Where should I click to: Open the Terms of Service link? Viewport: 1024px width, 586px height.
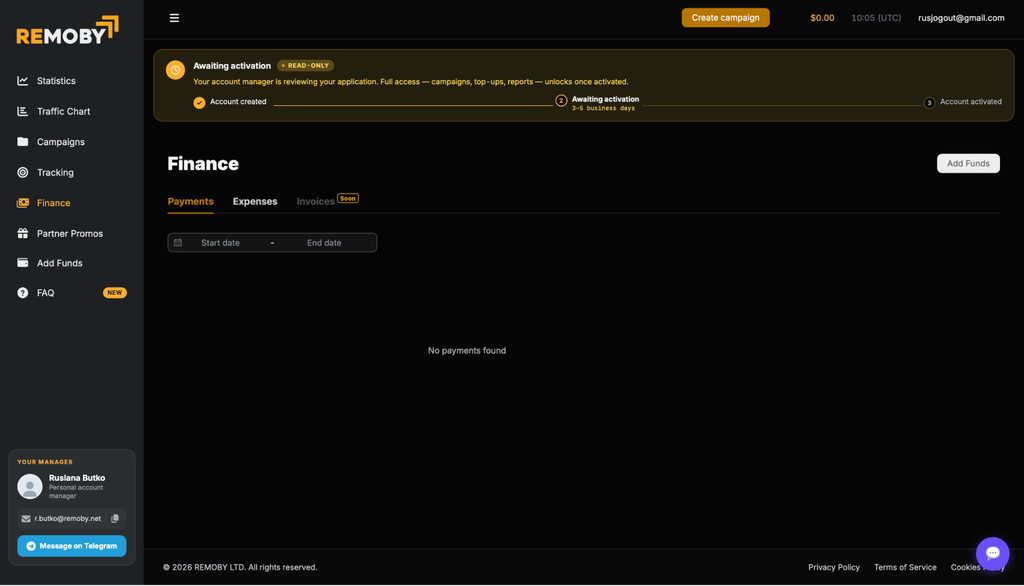pyautogui.click(x=904, y=567)
